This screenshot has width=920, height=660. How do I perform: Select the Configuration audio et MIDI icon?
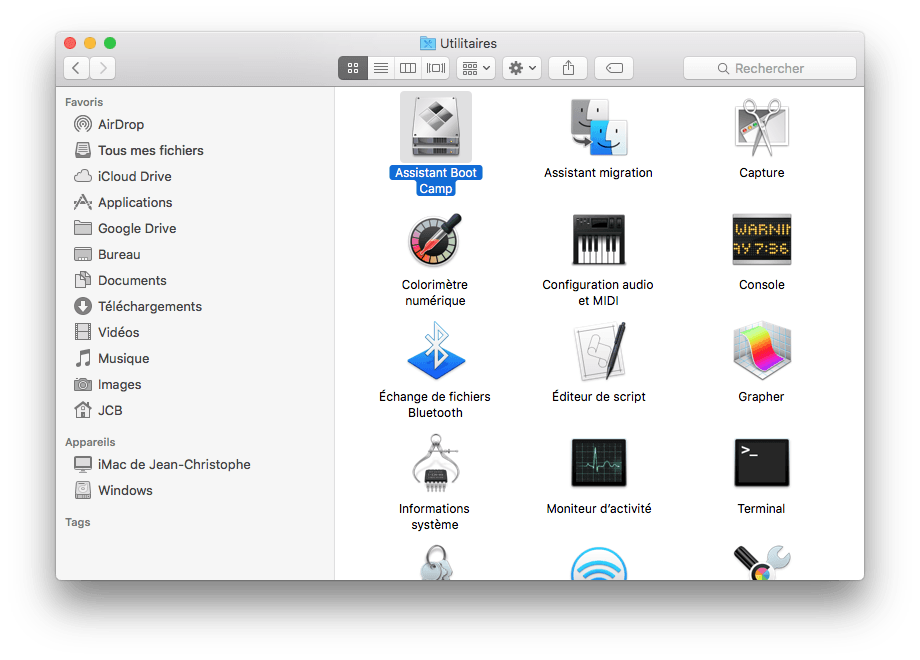pyautogui.click(x=598, y=239)
